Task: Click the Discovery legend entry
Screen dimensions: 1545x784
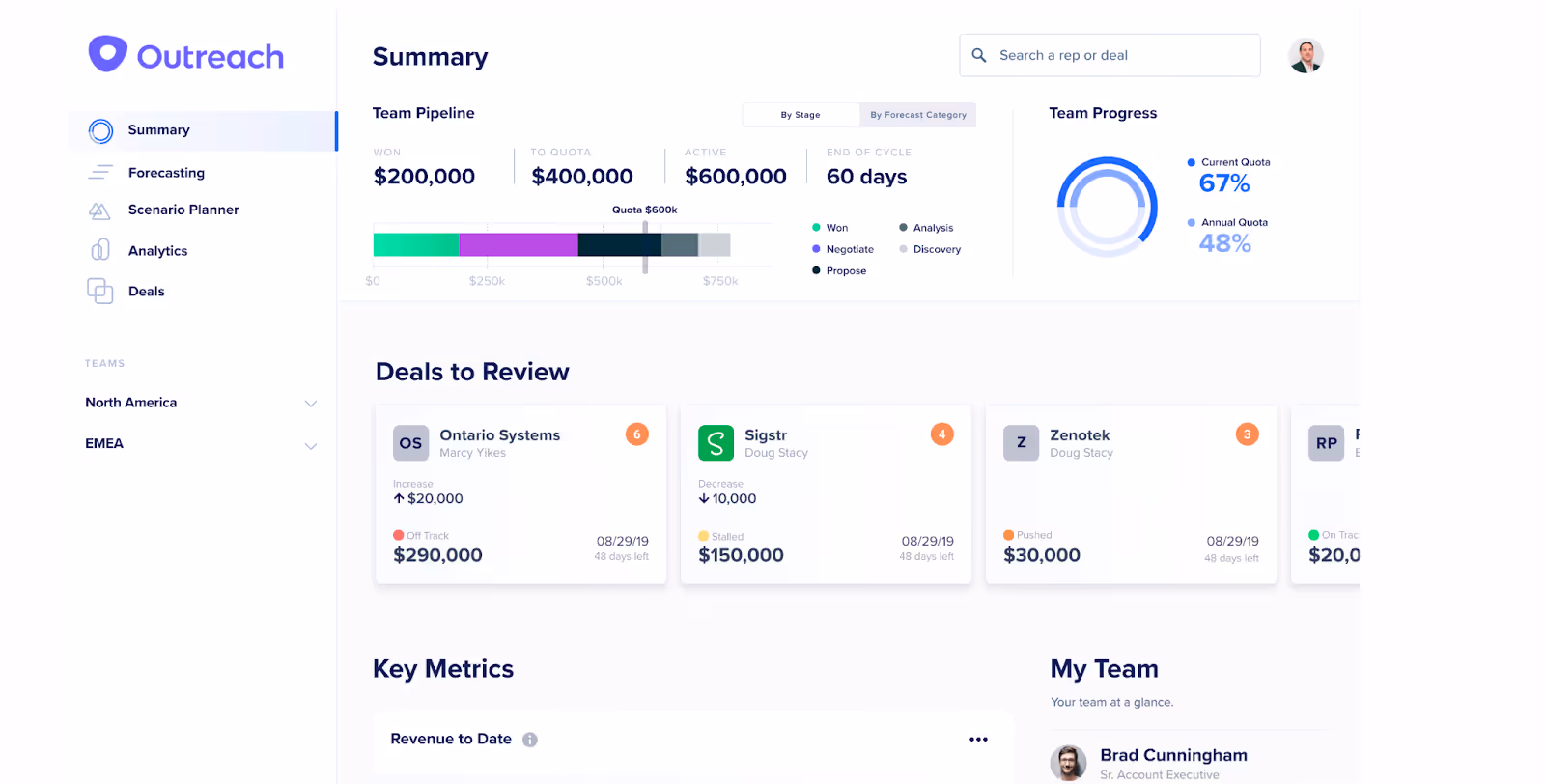Action: [930, 249]
